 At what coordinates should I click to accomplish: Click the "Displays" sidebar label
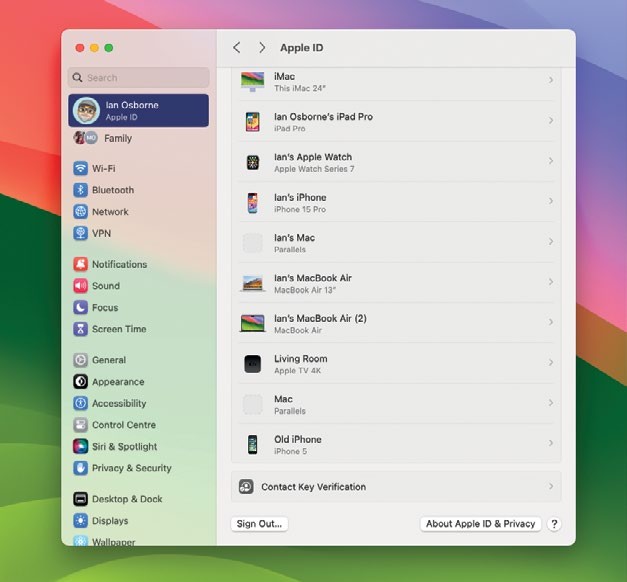(110, 521)
